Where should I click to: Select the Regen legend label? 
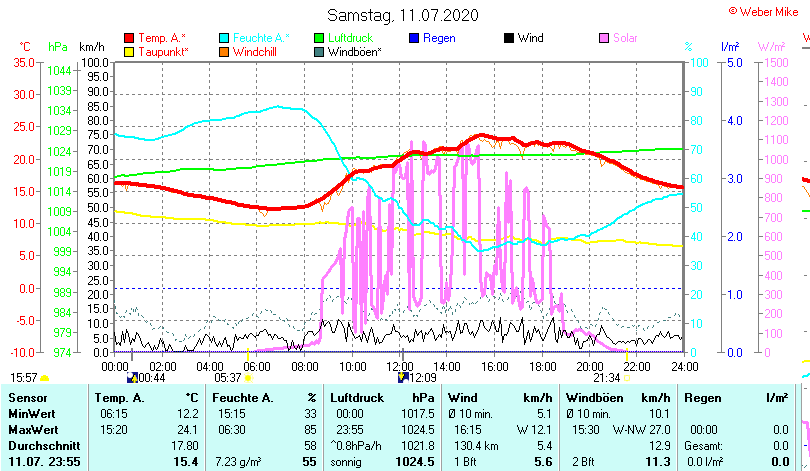point(439,38)
